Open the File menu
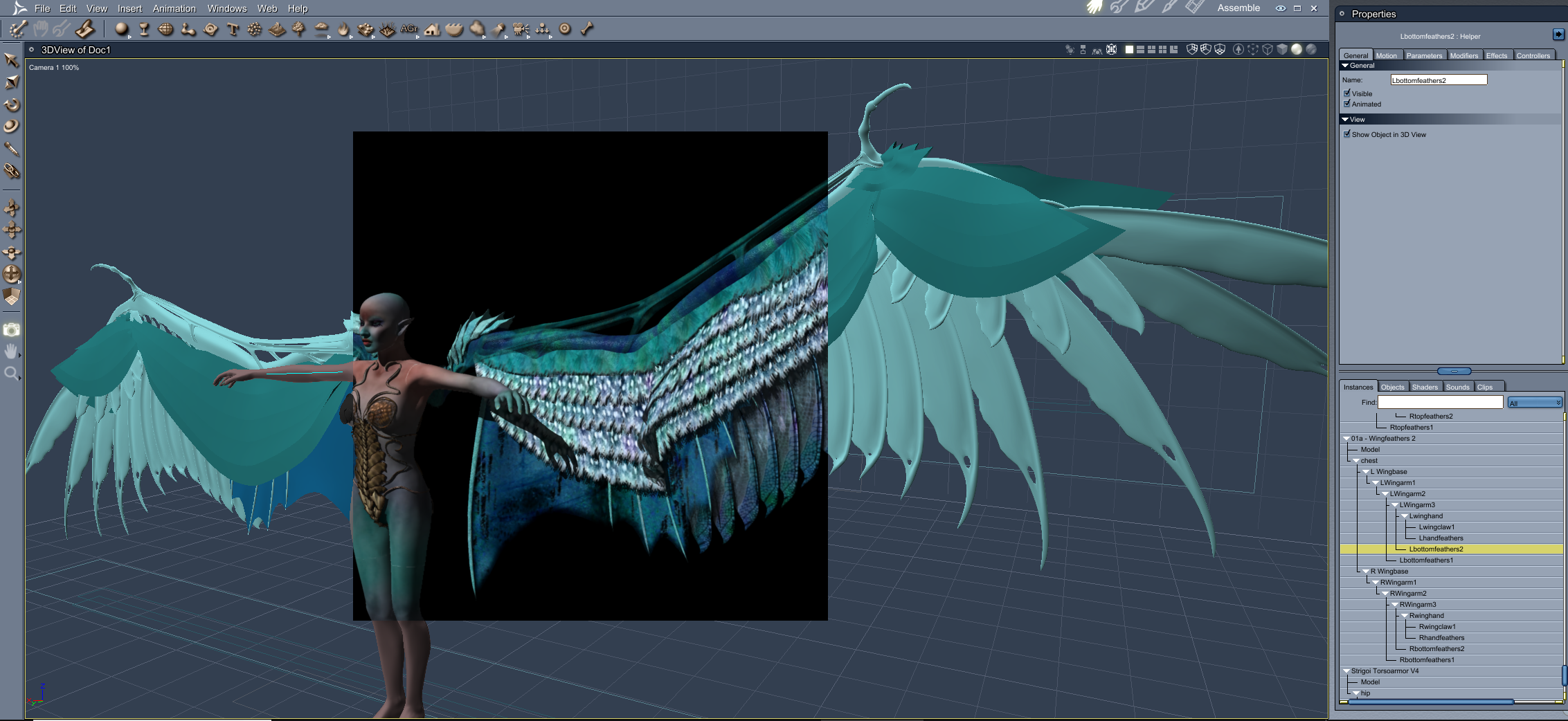This screenshot has height=721, width=1568. click(42, 8)
